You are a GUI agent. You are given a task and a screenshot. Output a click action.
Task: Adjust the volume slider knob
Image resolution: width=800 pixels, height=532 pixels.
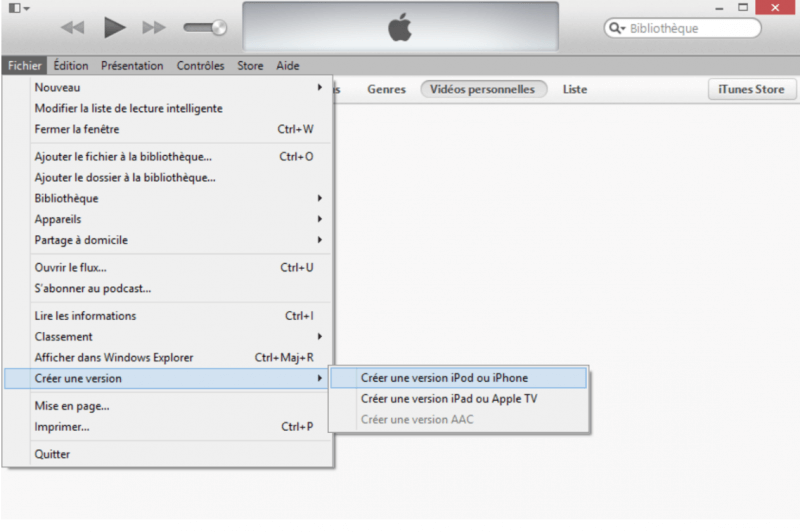click(219, 28)
